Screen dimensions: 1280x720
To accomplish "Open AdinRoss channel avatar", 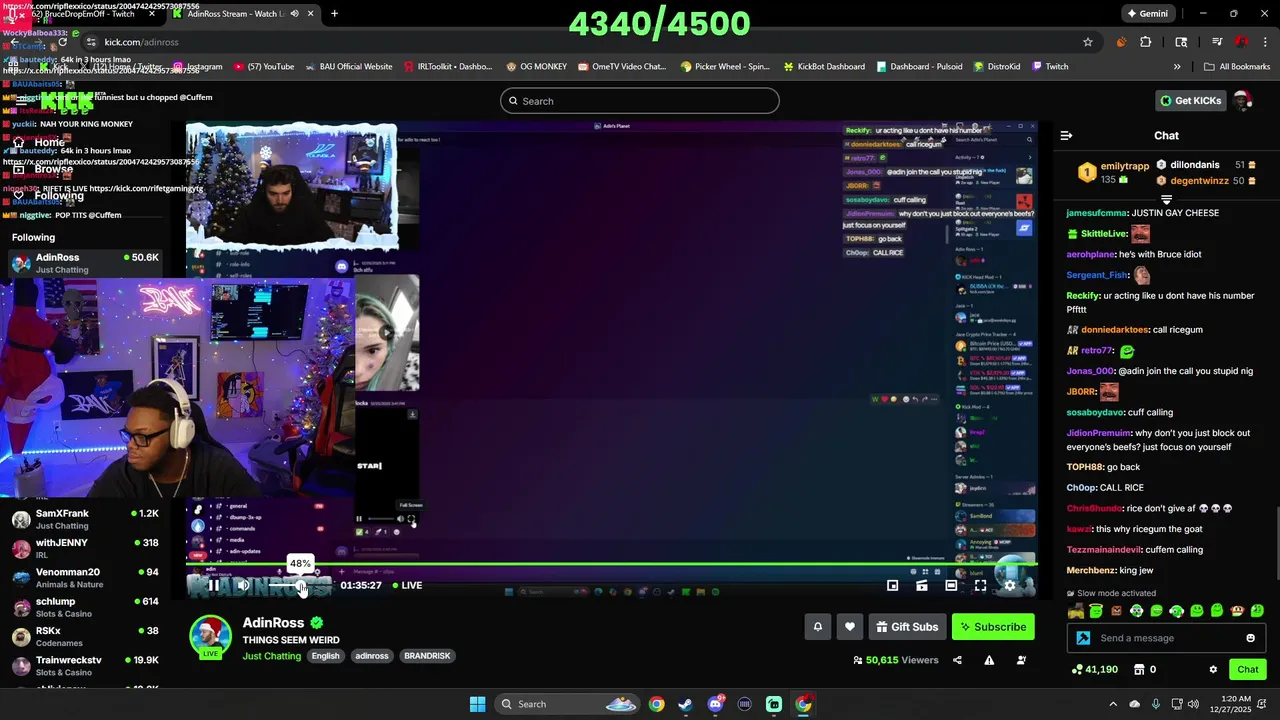I will coord(210,636).
